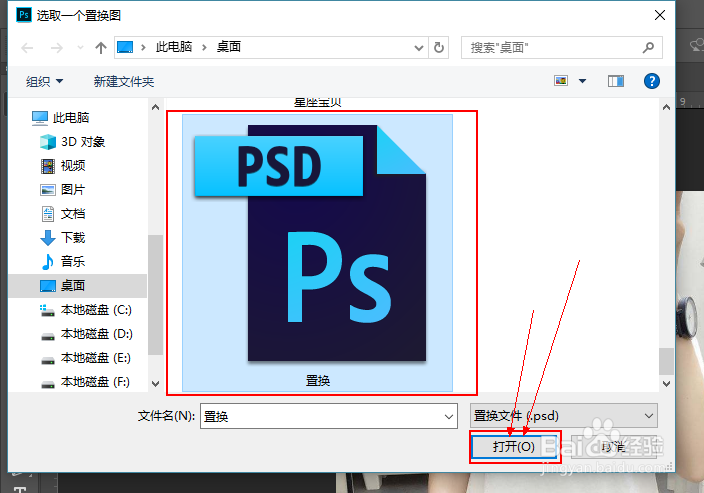Select Type tool in Photoshop toolbar behind
The image size is (704, 493).
(x=20, y=489)
